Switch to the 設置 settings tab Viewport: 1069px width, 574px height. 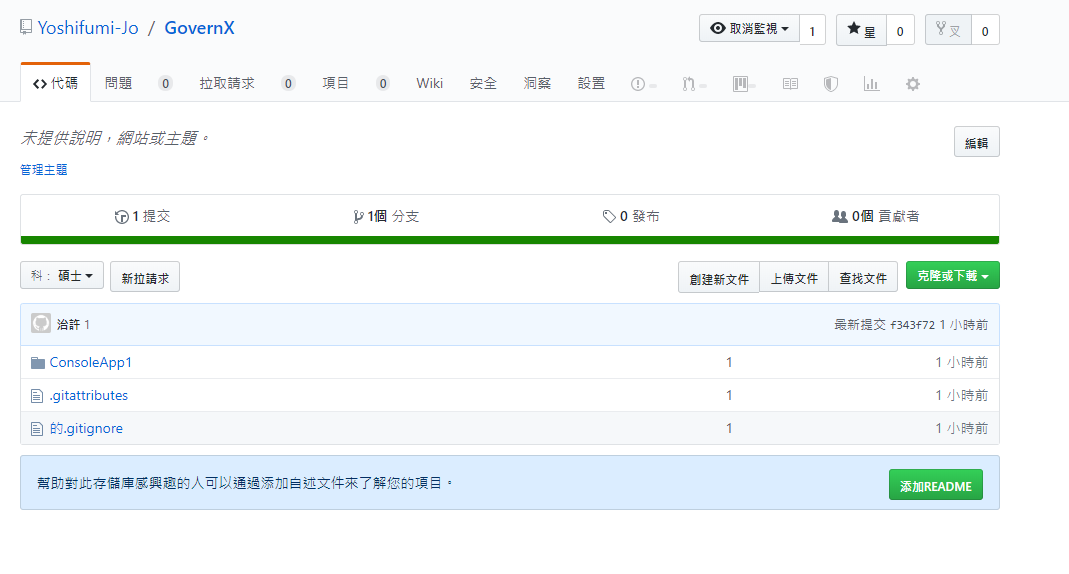tap(591, 83)
